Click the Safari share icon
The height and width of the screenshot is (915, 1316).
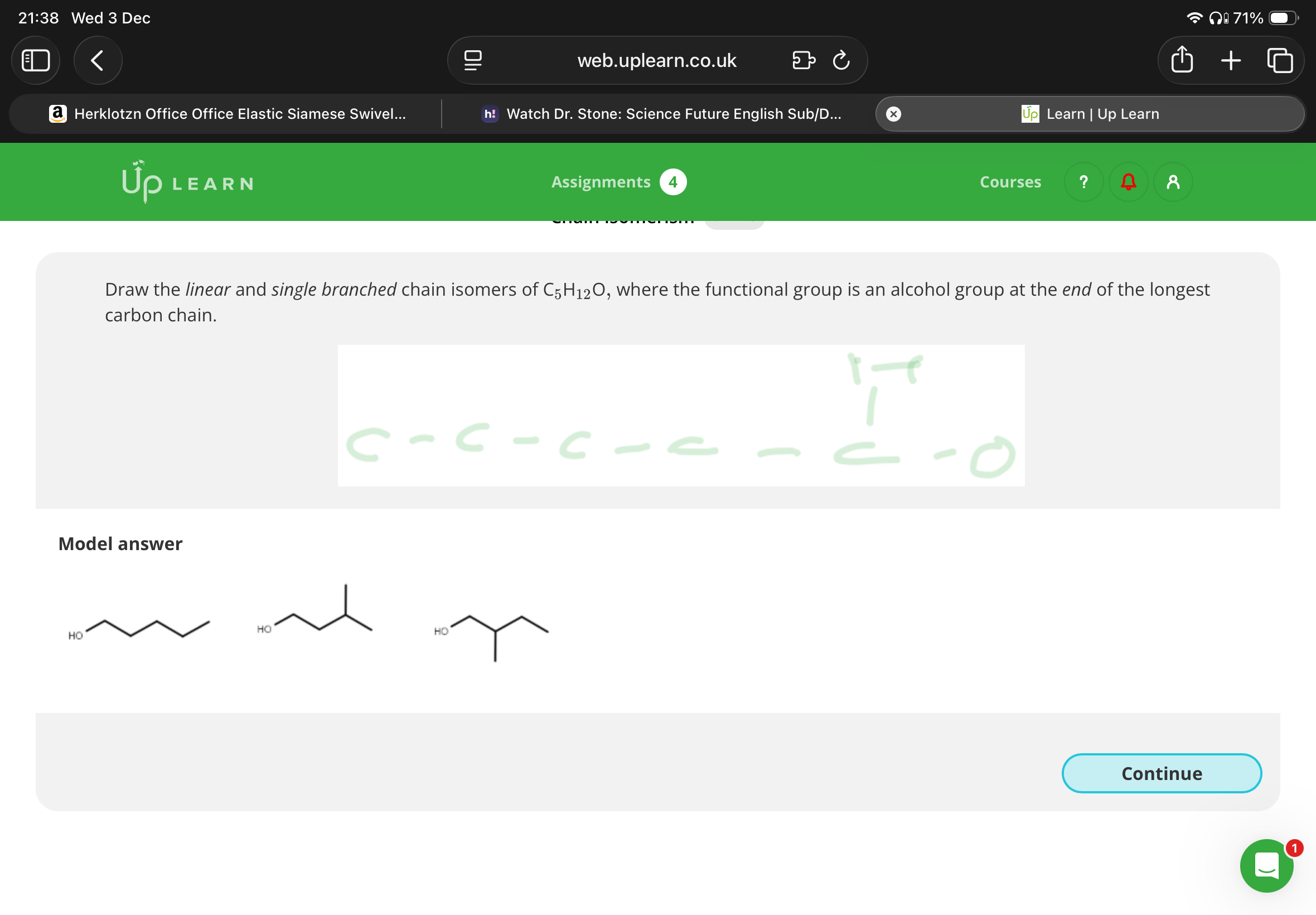(x=1182, y=60)
